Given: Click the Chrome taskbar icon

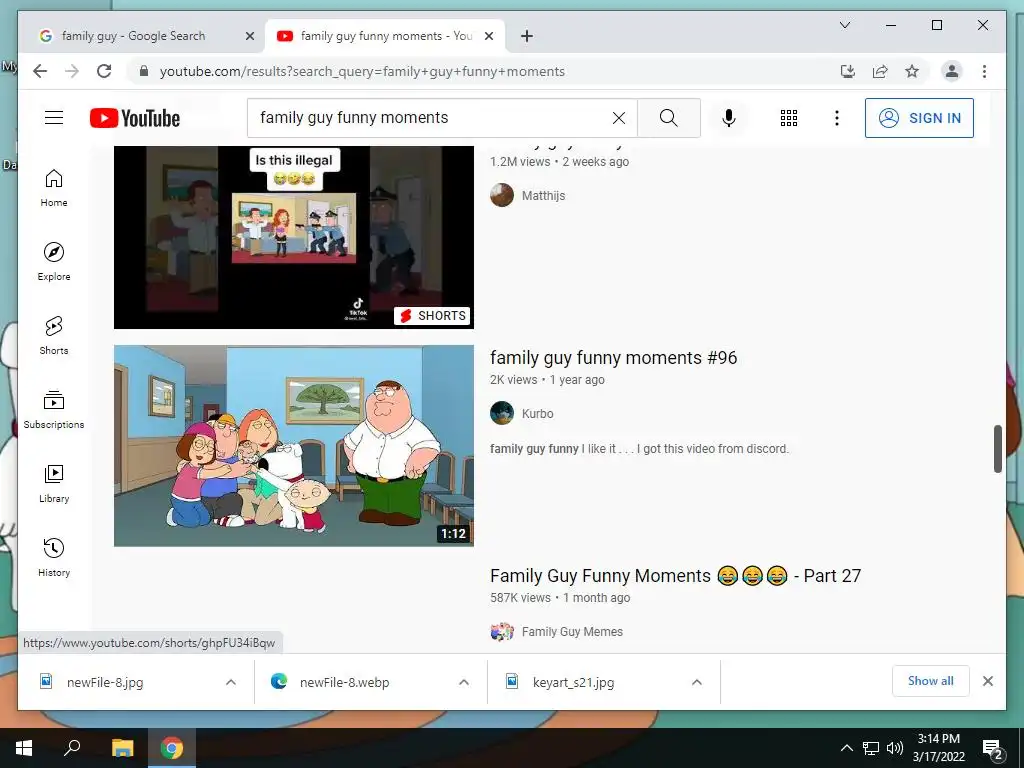Looking at the screenshot, I should point(172,748).
